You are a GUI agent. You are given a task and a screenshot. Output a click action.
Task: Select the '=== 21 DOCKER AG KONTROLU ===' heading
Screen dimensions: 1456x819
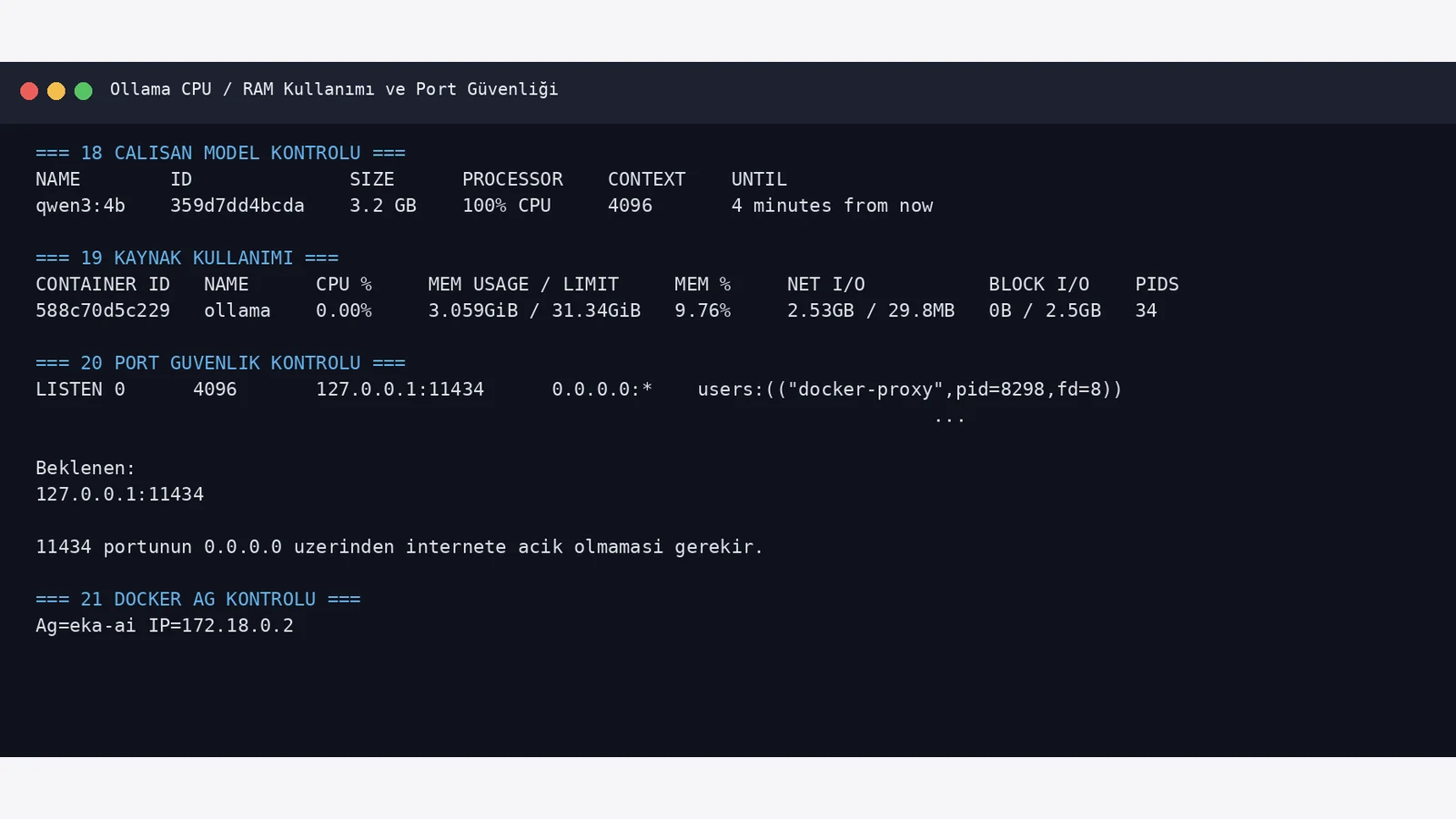198,599
